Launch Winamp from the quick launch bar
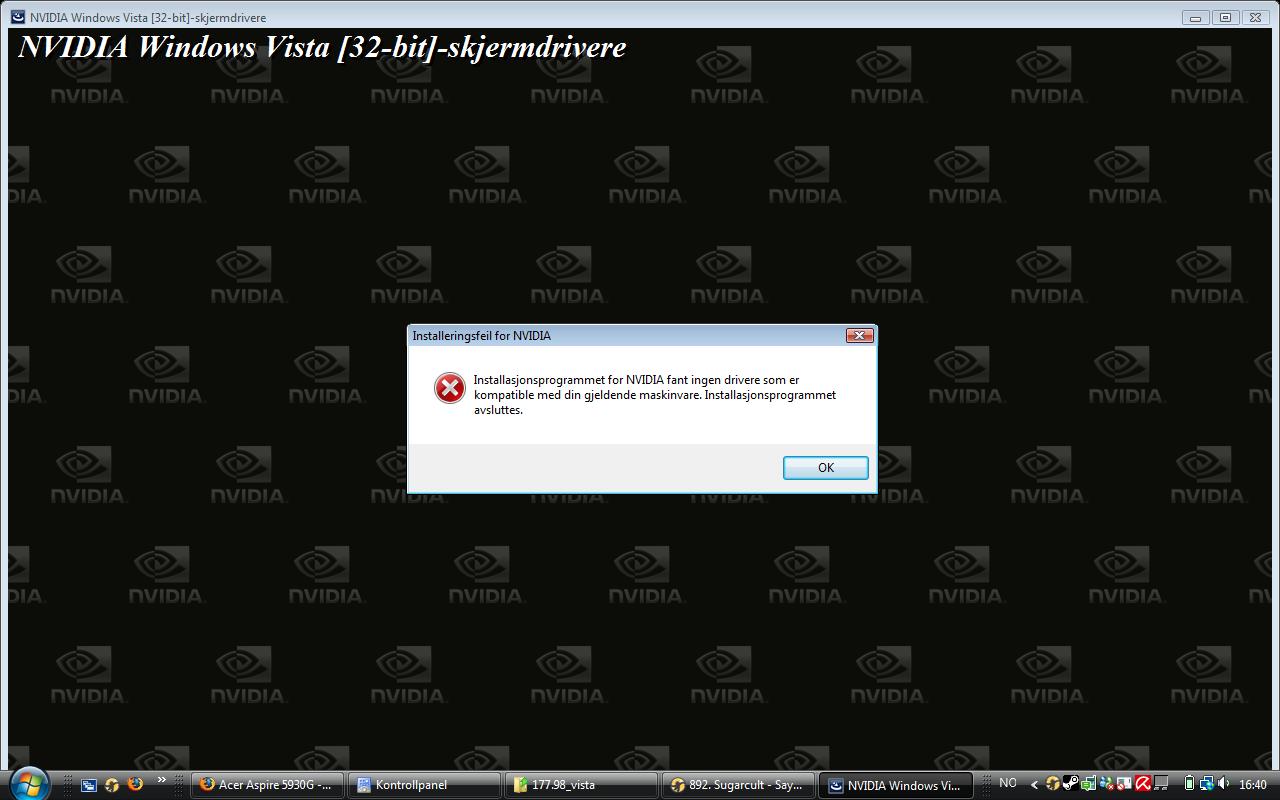 [112, 785]
